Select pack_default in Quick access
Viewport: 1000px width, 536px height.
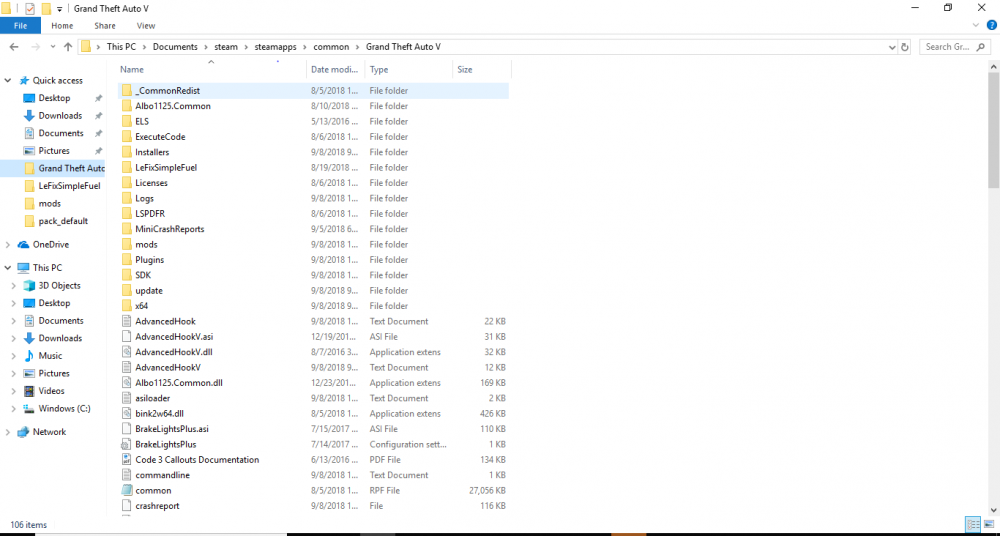(x=63, y=221)
